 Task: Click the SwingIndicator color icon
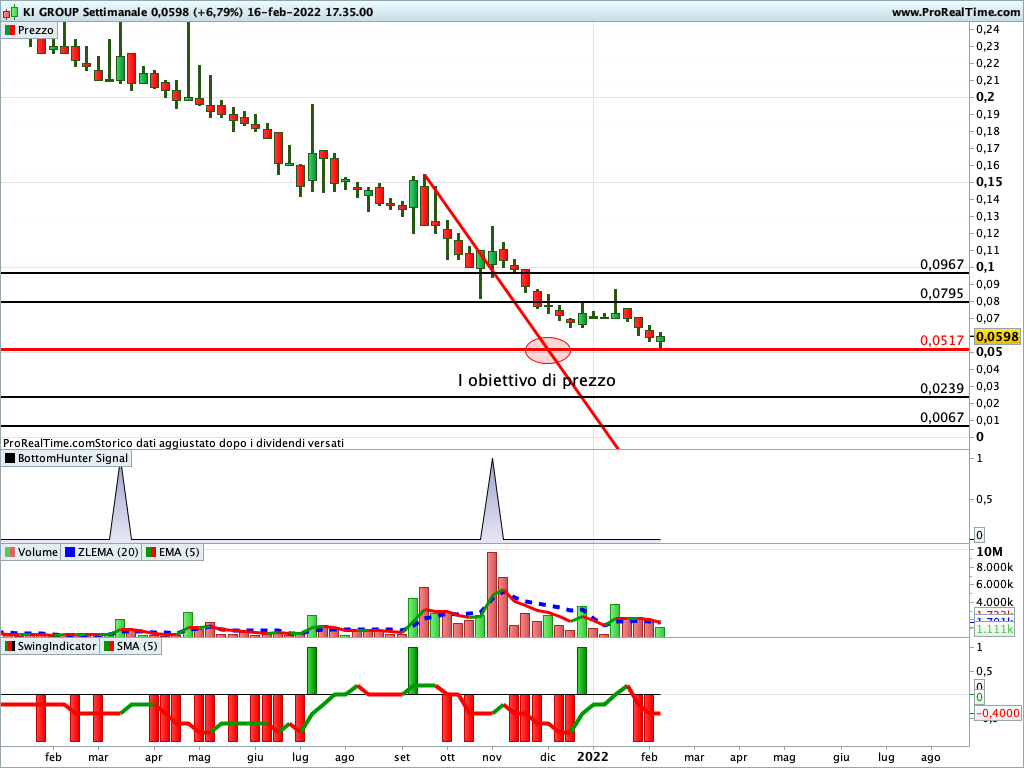pos(10,646)
